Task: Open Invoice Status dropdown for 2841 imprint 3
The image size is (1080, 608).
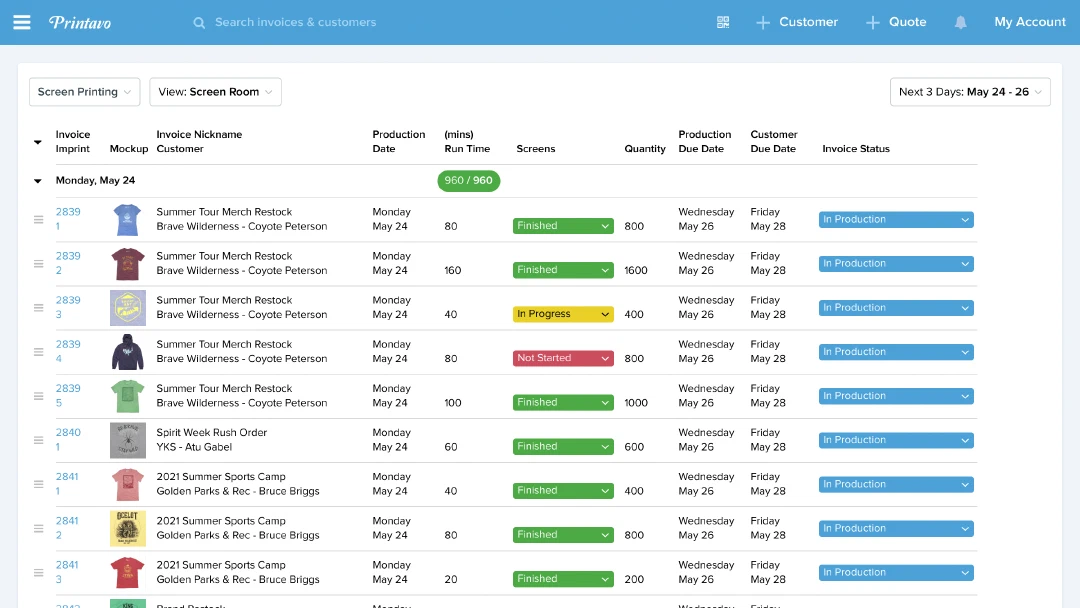Action: pyautogui.click(x=896, y=572)
